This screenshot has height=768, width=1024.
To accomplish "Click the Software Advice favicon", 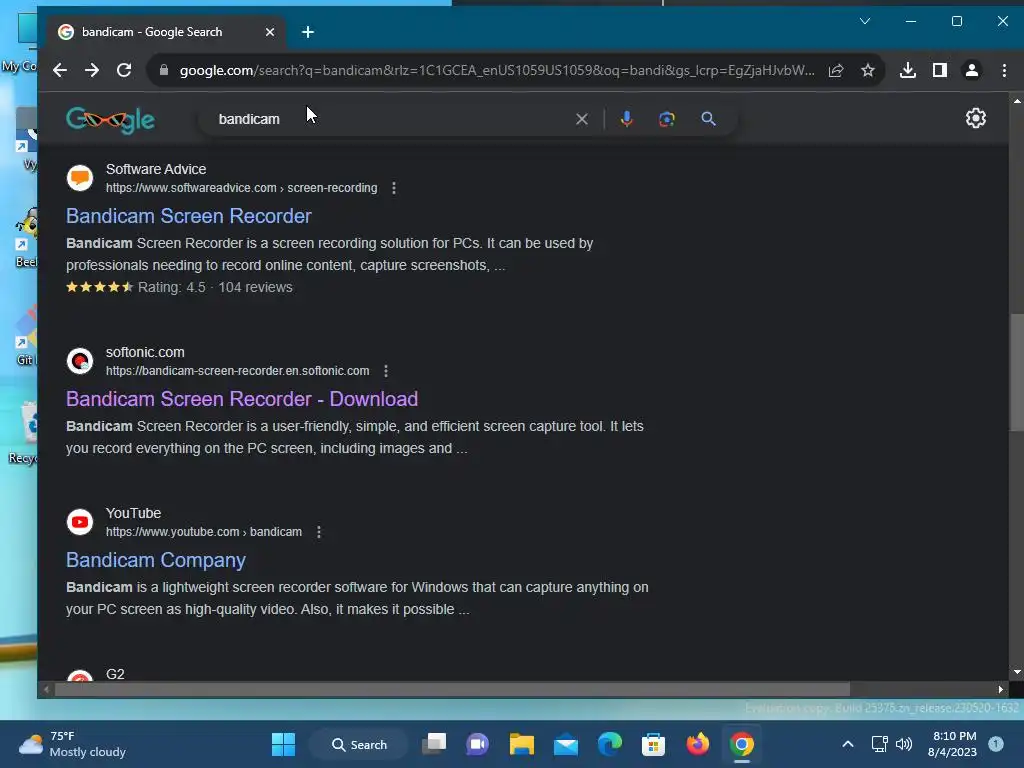I will pos(80,178).
